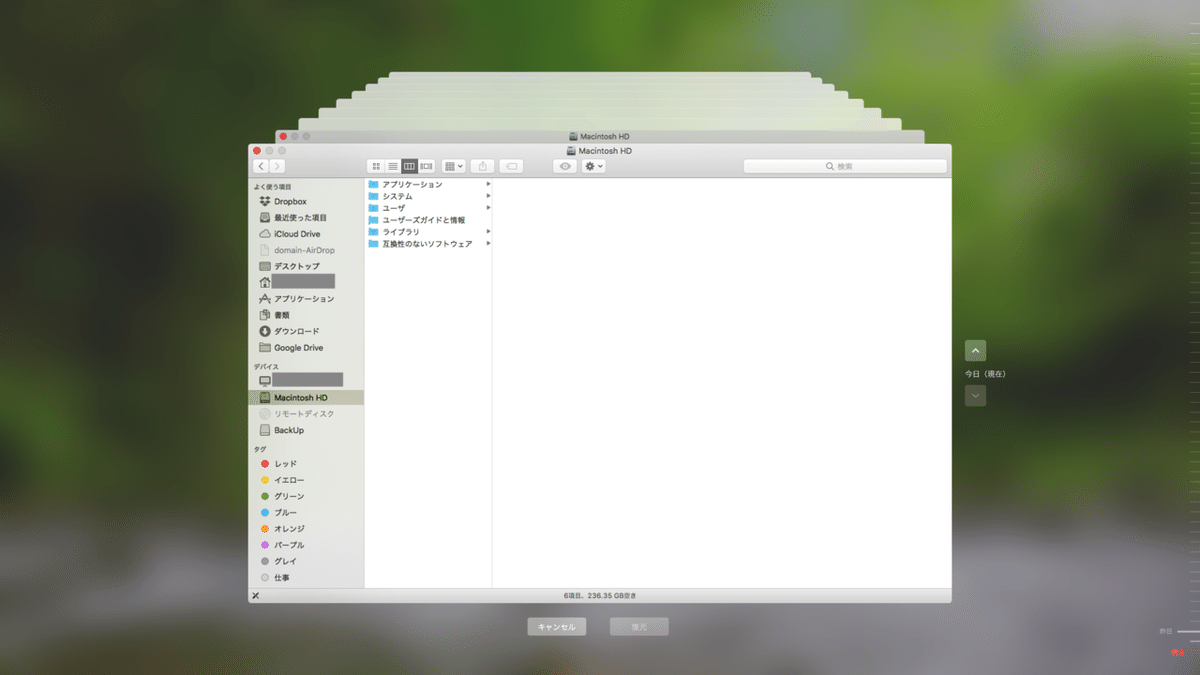Image resolution: width=1200 pixels, height=675 pixels.
Task: Expand the システム folder arrow
Action: tap(488, 196)
